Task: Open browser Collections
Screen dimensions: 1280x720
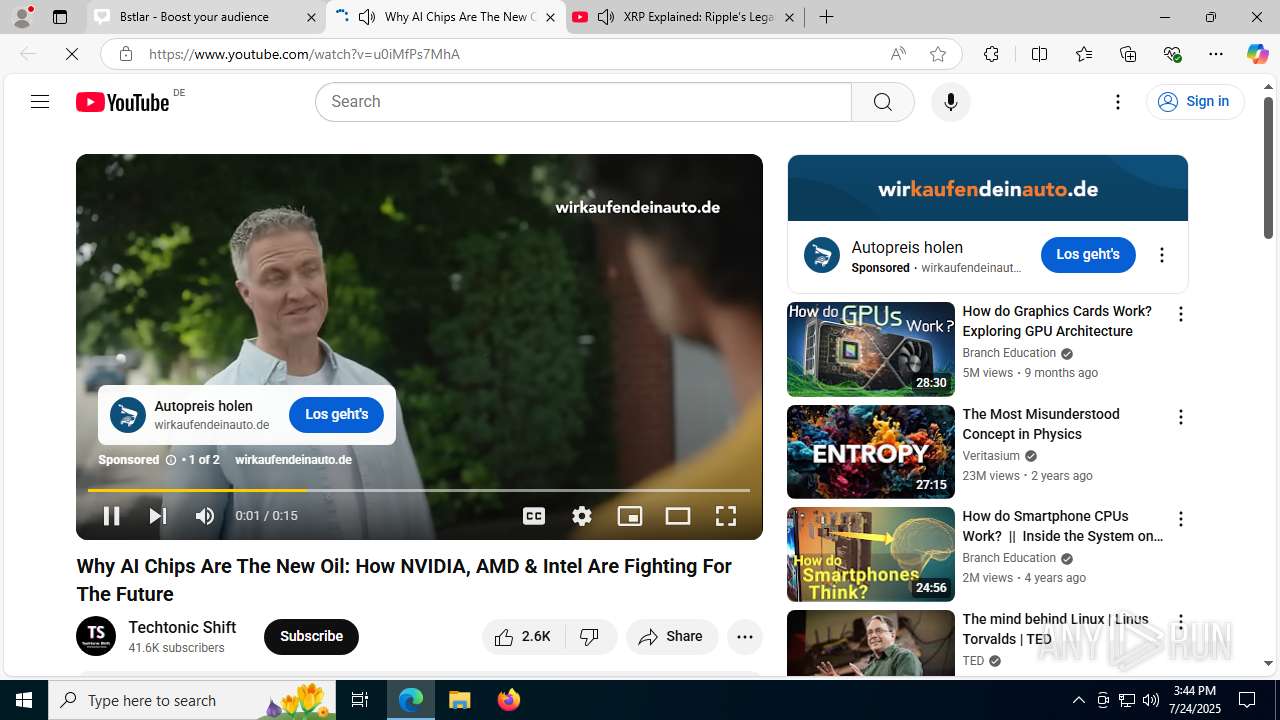Action: pos(1128,54)
